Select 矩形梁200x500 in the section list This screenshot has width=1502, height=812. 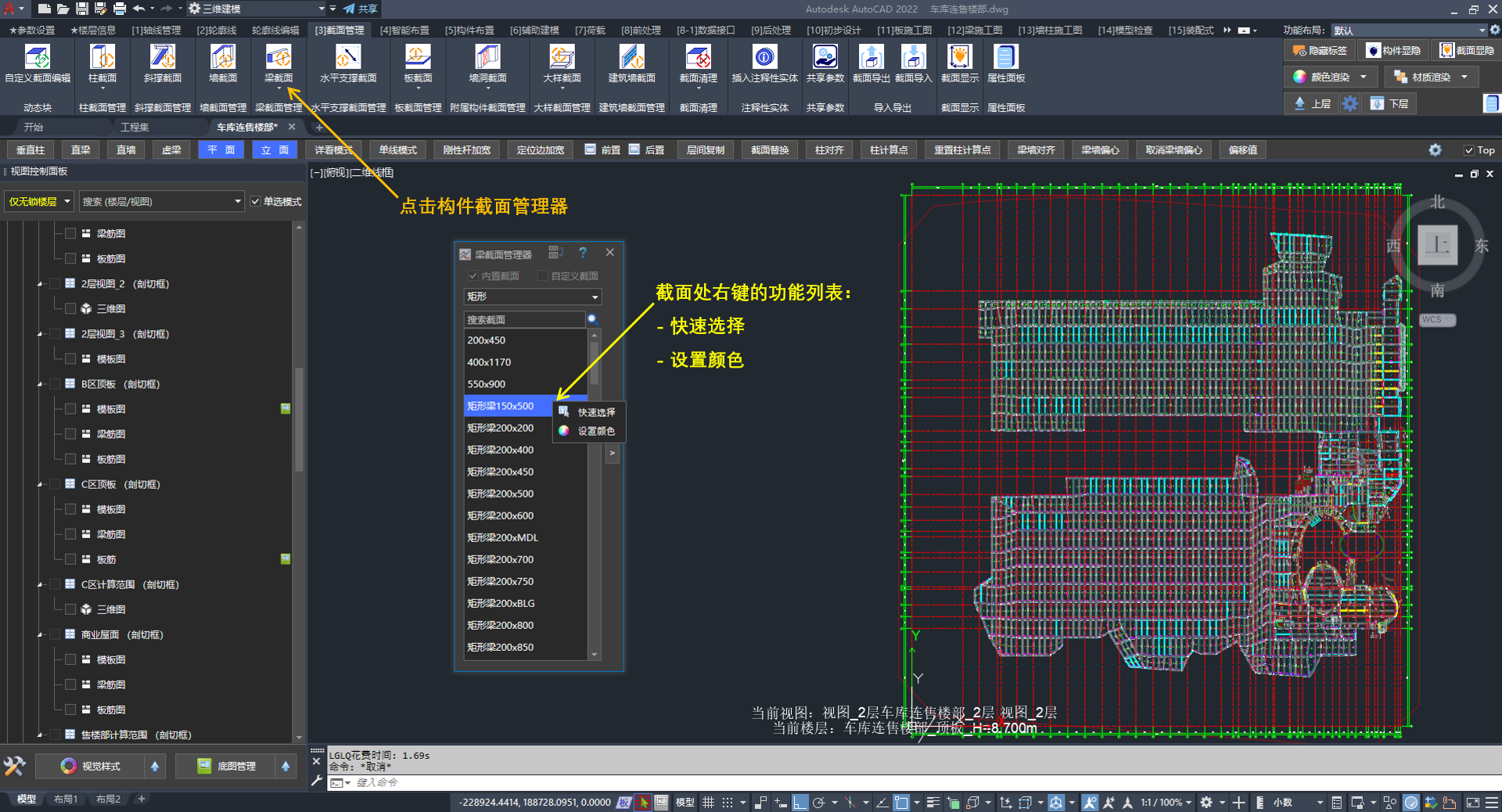pos(501,494)
